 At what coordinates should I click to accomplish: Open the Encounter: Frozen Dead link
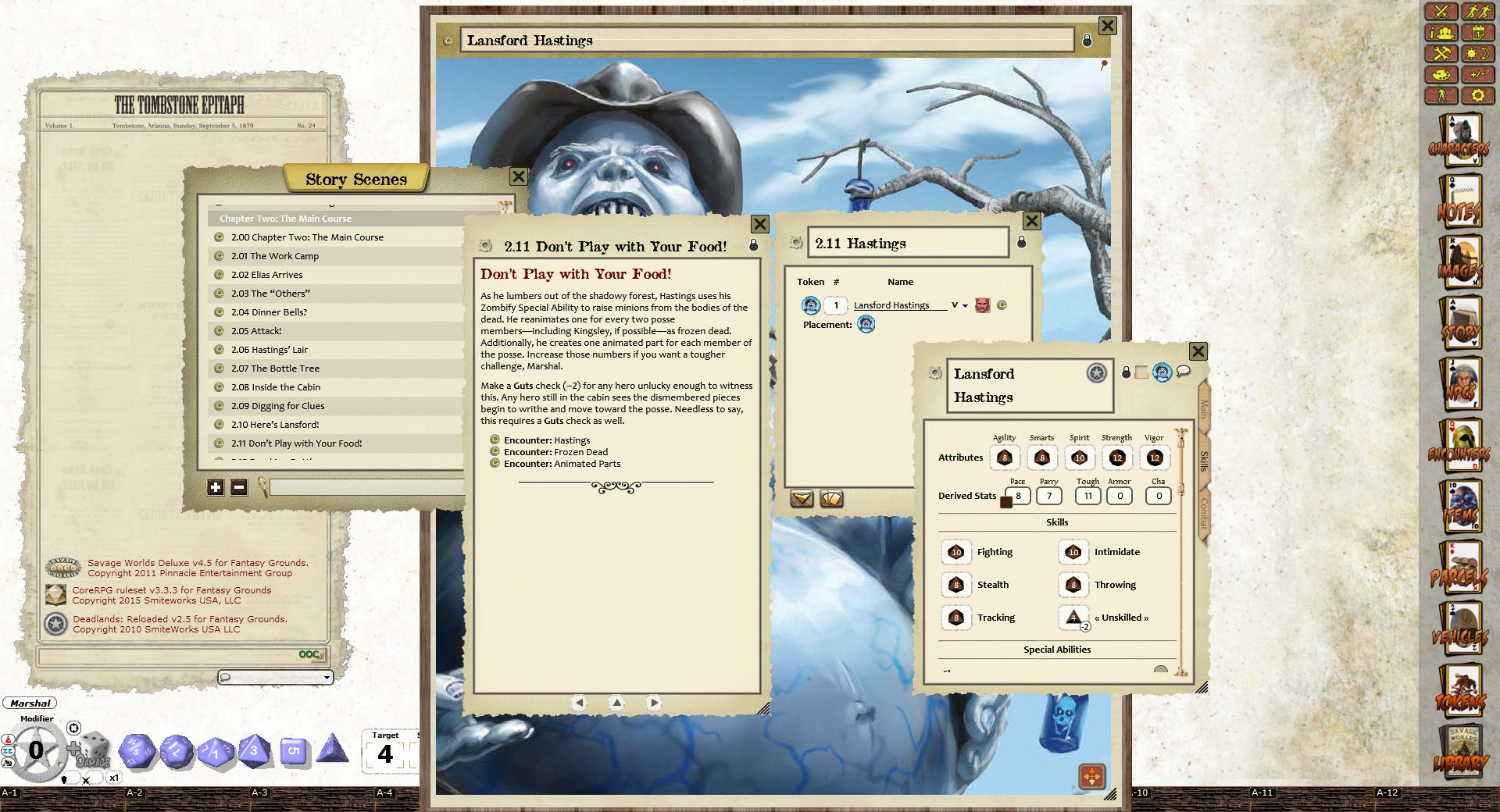pos(555,452)
